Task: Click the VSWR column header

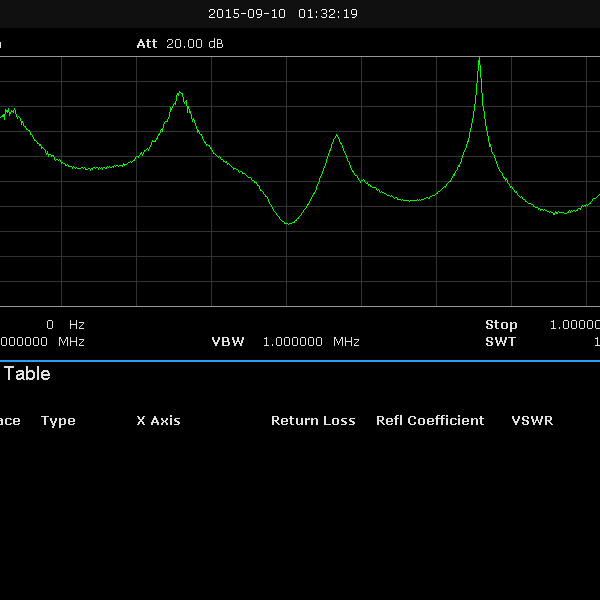Action: [x=532, y=421]
